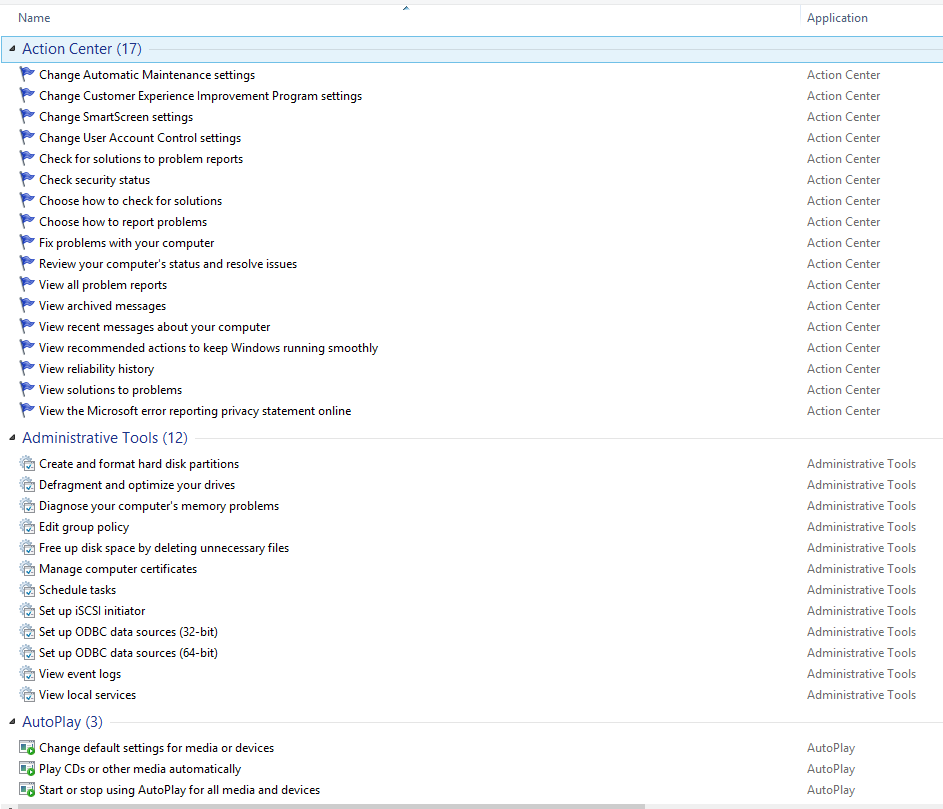The image size is (943, 809).
Task: Open View the Microsoft error reporting privacy statement online
Action: (x=195, y=411)
